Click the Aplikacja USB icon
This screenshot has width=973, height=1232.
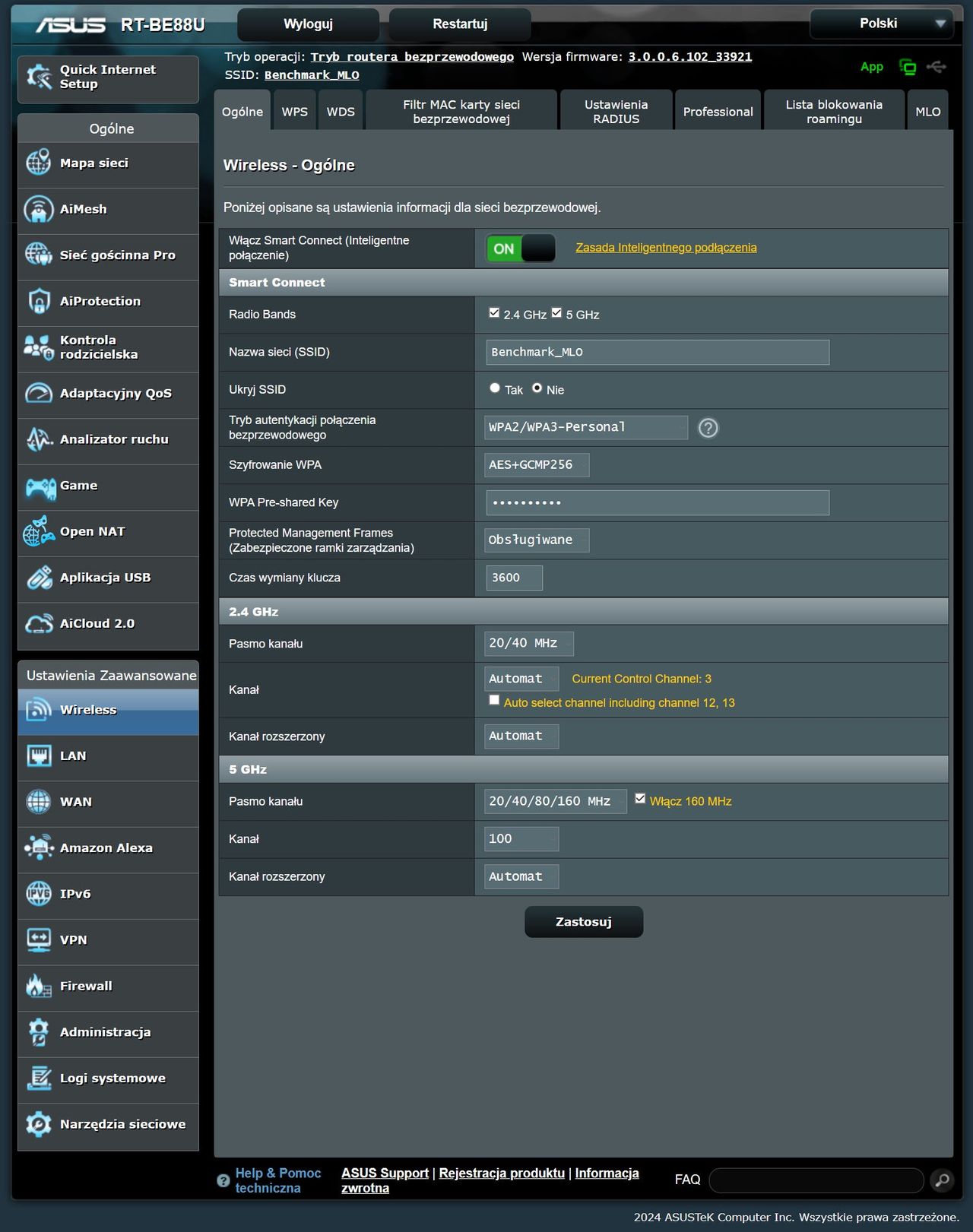(x=38, y=578)
